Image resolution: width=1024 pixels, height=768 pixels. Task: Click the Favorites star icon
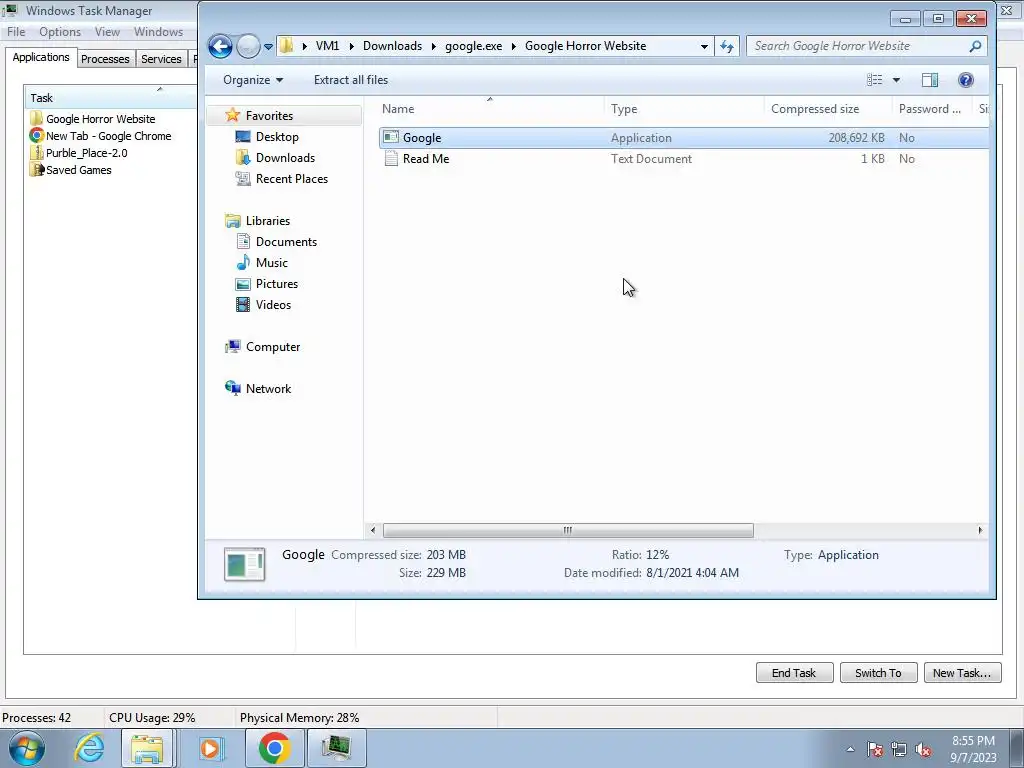[x=232, y=116]
